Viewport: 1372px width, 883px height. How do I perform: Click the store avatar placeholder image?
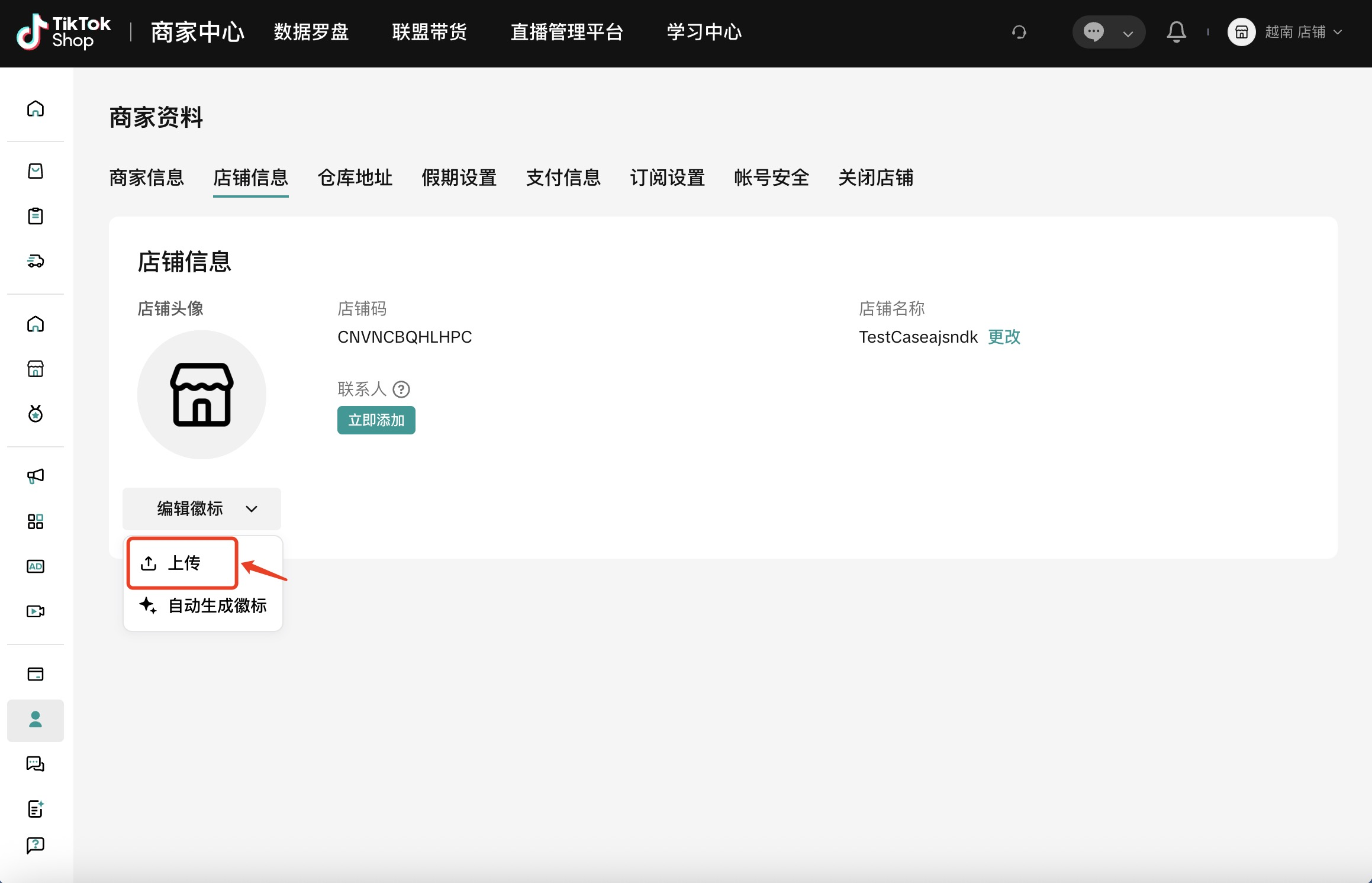coord(202,395)
